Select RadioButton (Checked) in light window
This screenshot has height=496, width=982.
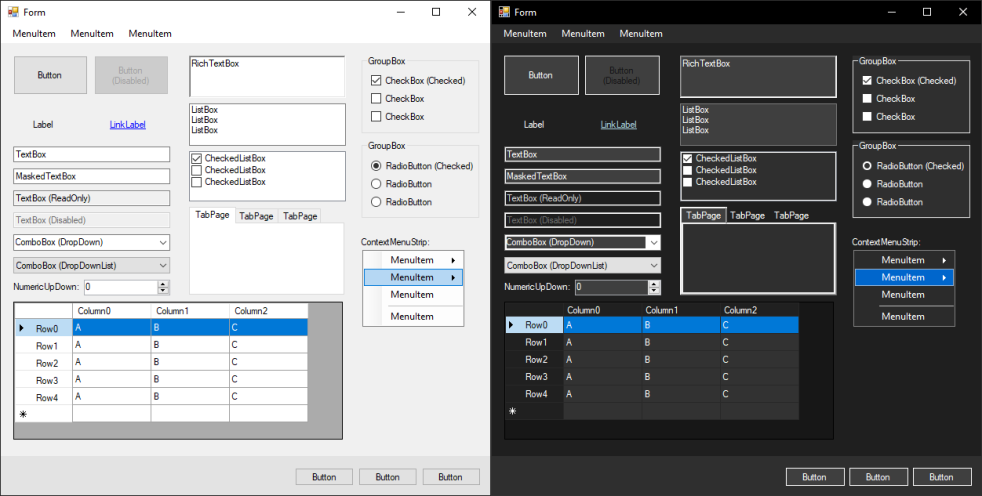pyautogui.click(x=376, y=166)
